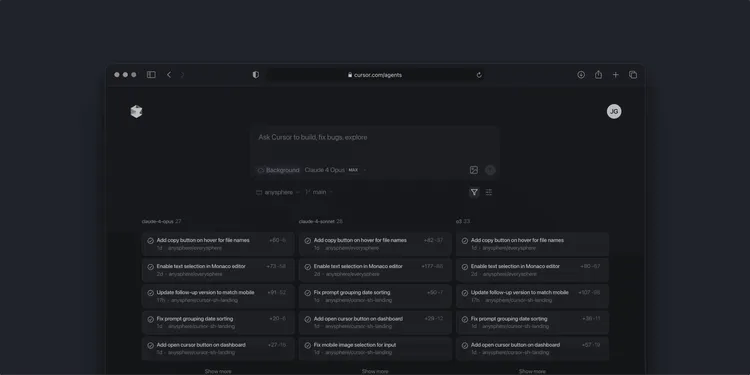Click the '+177 -85' diff stat
Viewport: 750px width, 375px height.
[x=432, y=266]
